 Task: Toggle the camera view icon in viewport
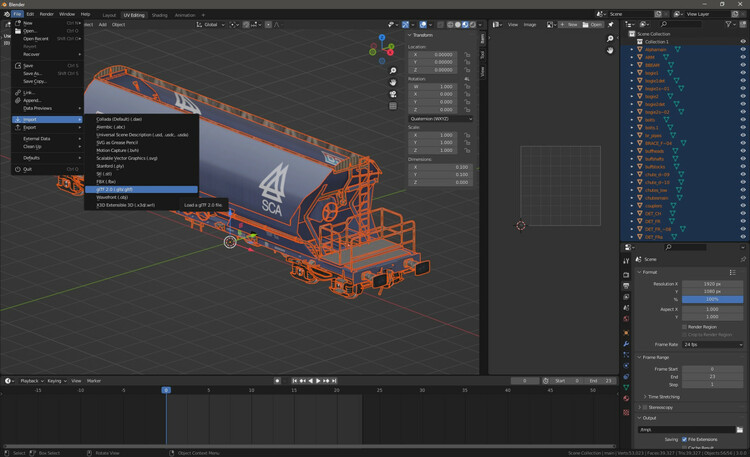pyautogui.click(x=393, y=94)
